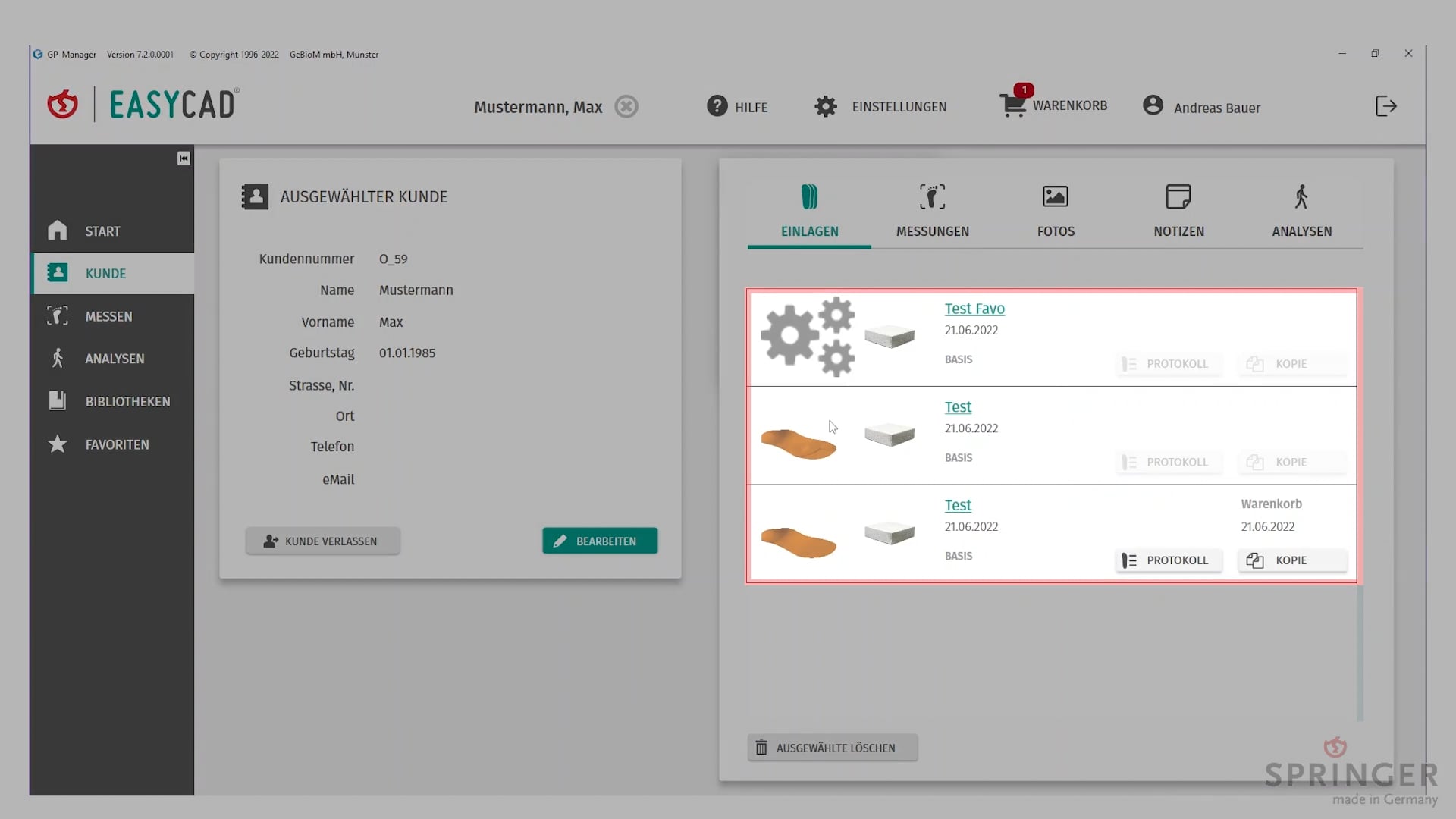Click the BEARBEITEN button

(599, 541)
